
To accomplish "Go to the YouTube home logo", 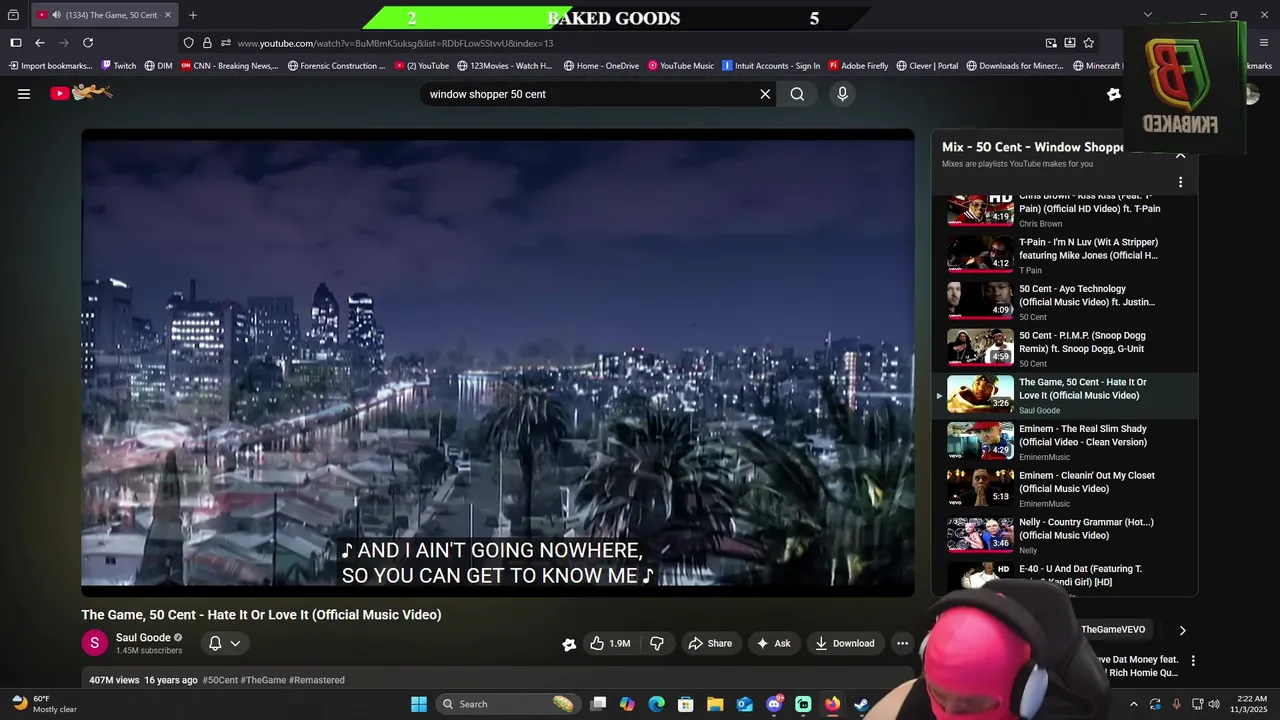I will pos(81,93).
